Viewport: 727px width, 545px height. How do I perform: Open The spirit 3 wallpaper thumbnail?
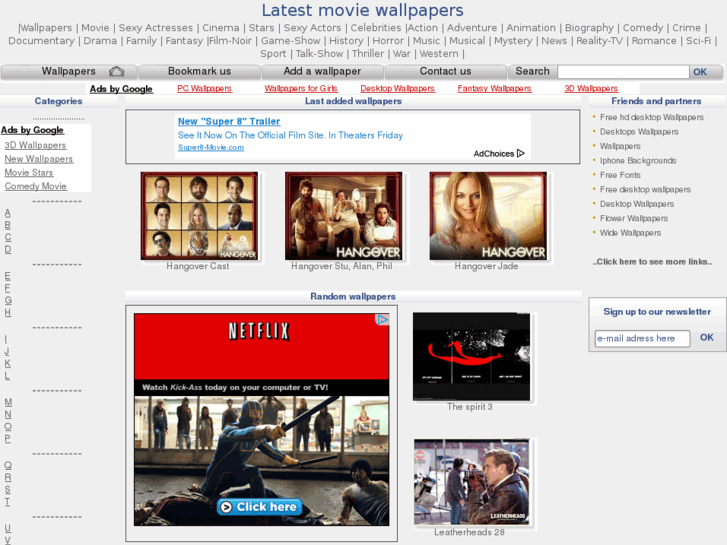[472, 356]
